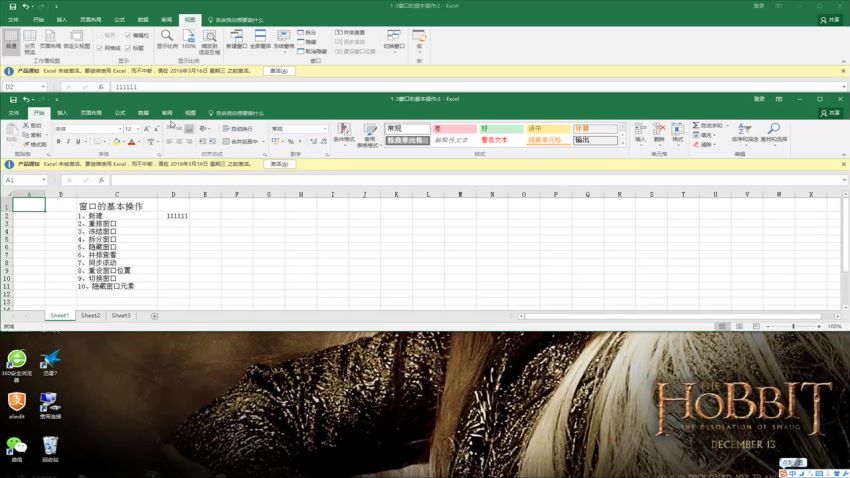Click Underline button in lower window
Image resolution: width=850 pixels, height=478 pixels.
tap(78, 142)
